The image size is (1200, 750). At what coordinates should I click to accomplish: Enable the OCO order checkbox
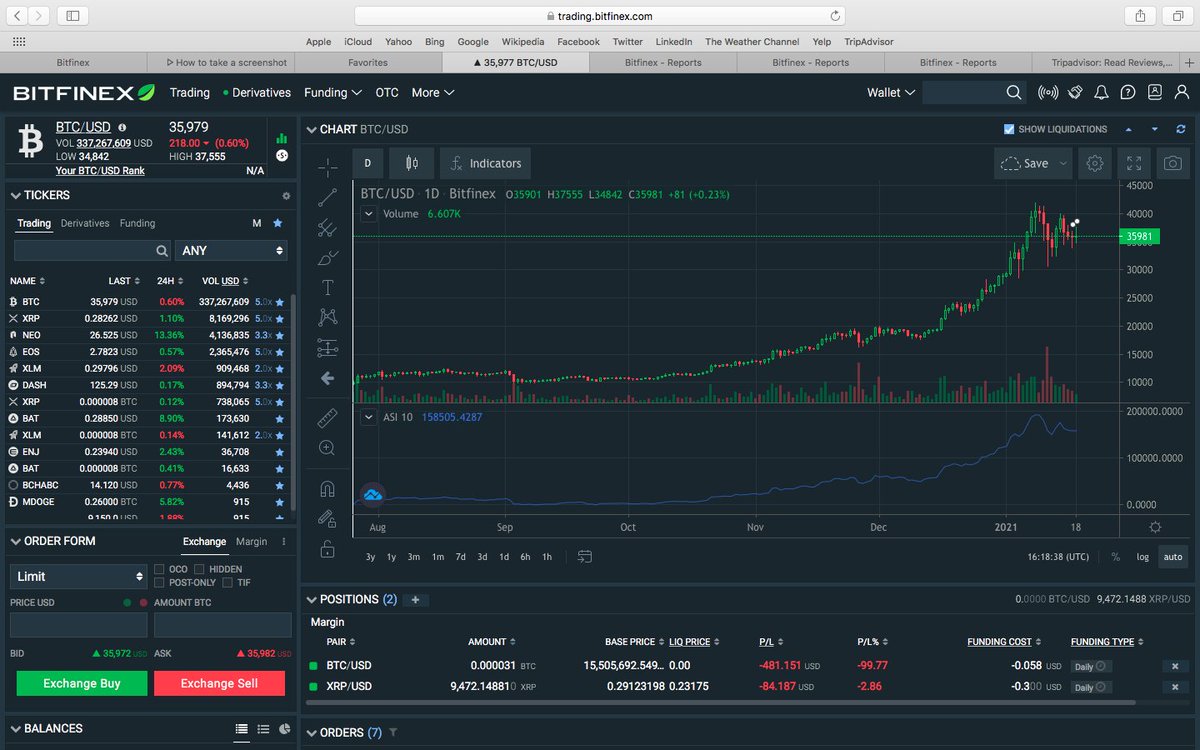coord(159,569)
